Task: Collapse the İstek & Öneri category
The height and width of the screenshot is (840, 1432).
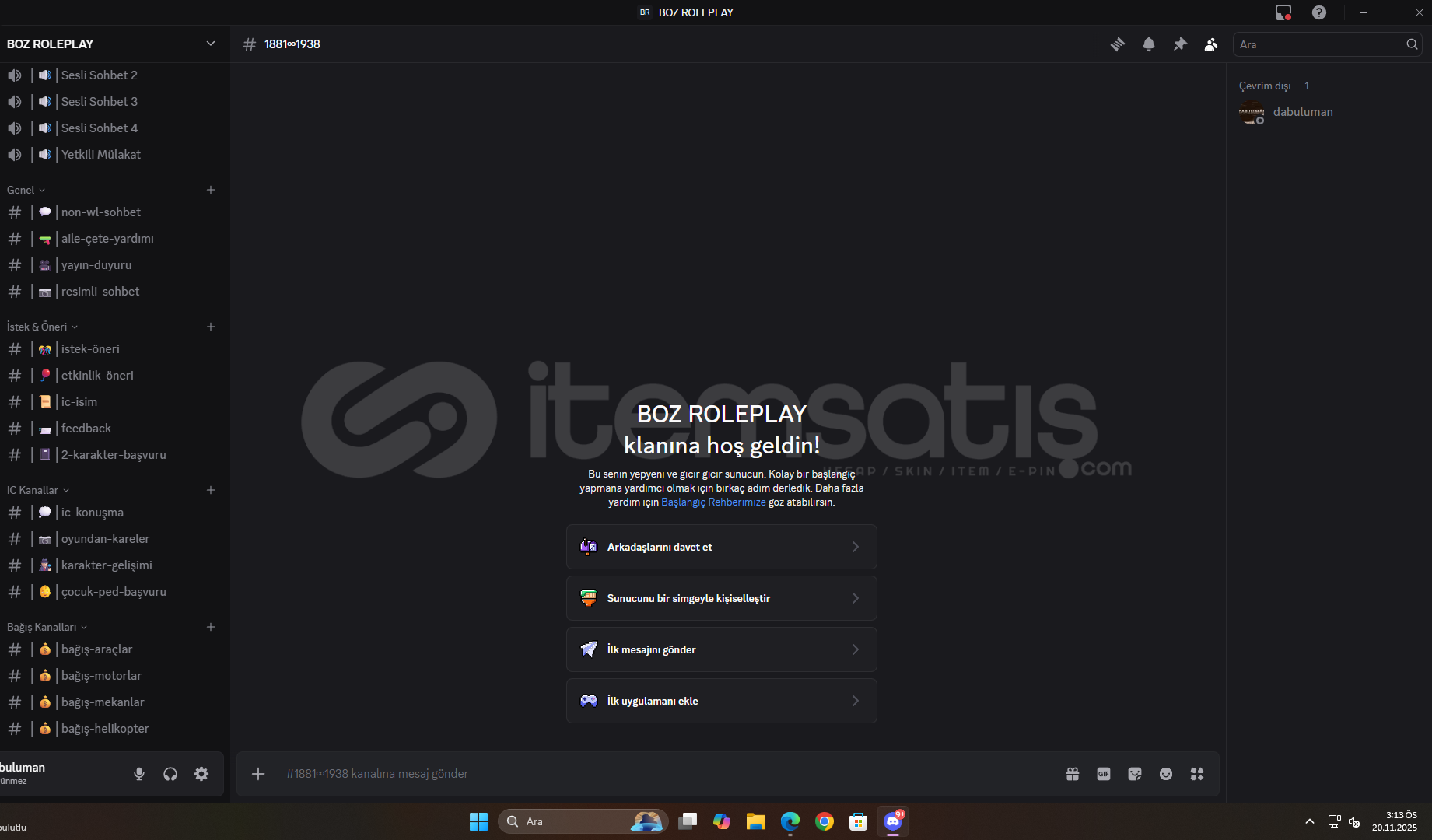Action: click(42, 327)
